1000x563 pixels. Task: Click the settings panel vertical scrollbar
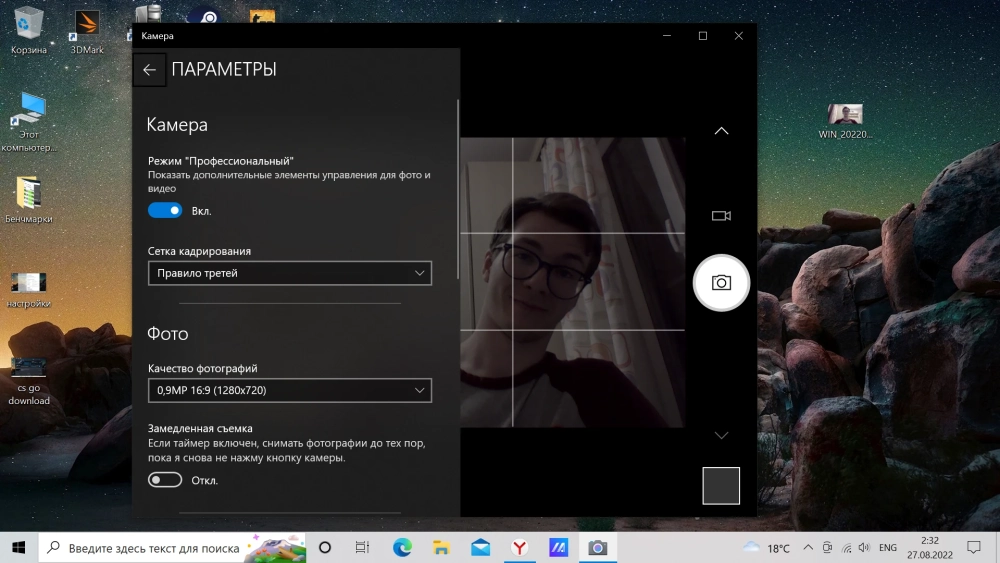click(458, 190)
